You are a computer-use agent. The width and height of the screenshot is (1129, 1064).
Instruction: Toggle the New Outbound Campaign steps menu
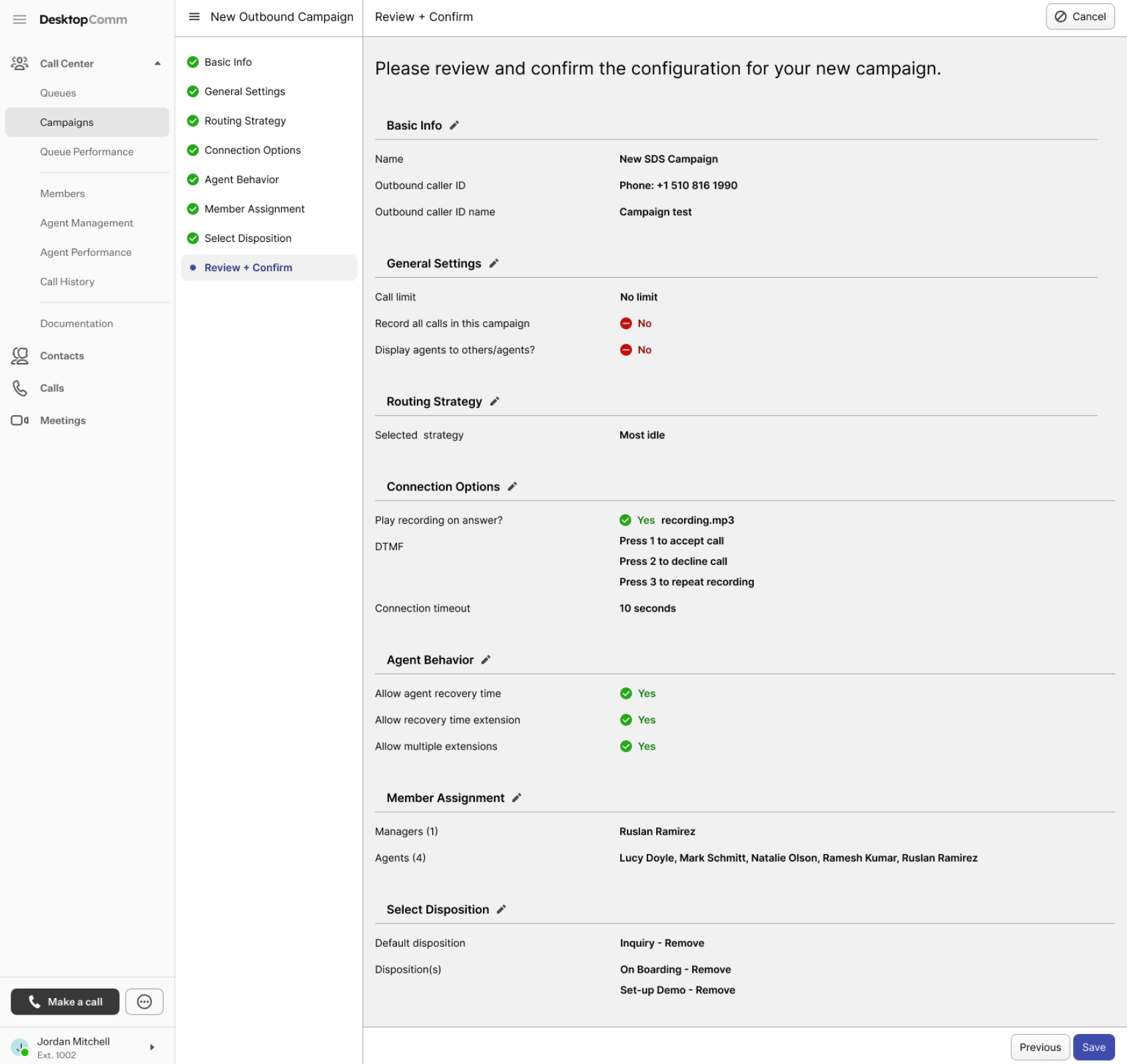(x=194, y=17)
